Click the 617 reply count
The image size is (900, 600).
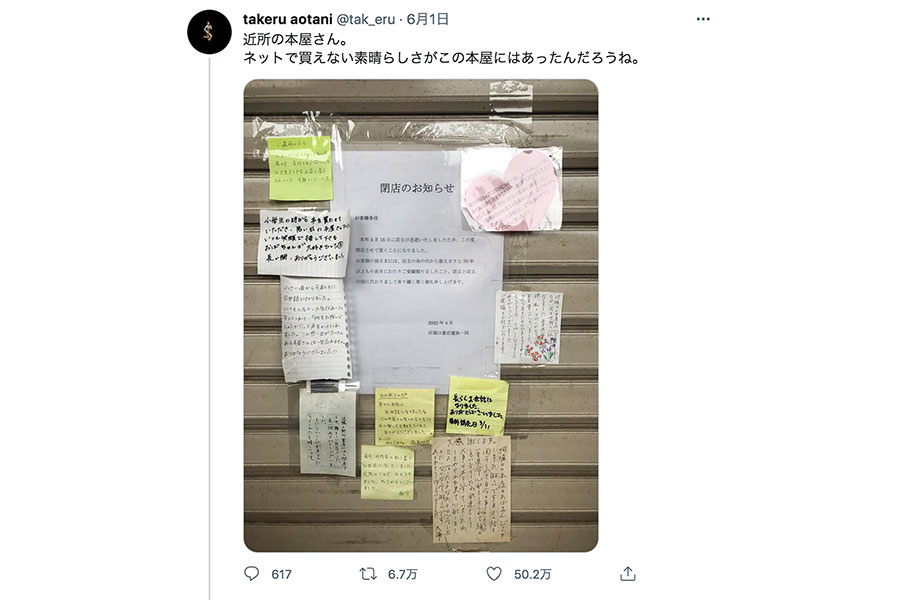coord(281,574)
